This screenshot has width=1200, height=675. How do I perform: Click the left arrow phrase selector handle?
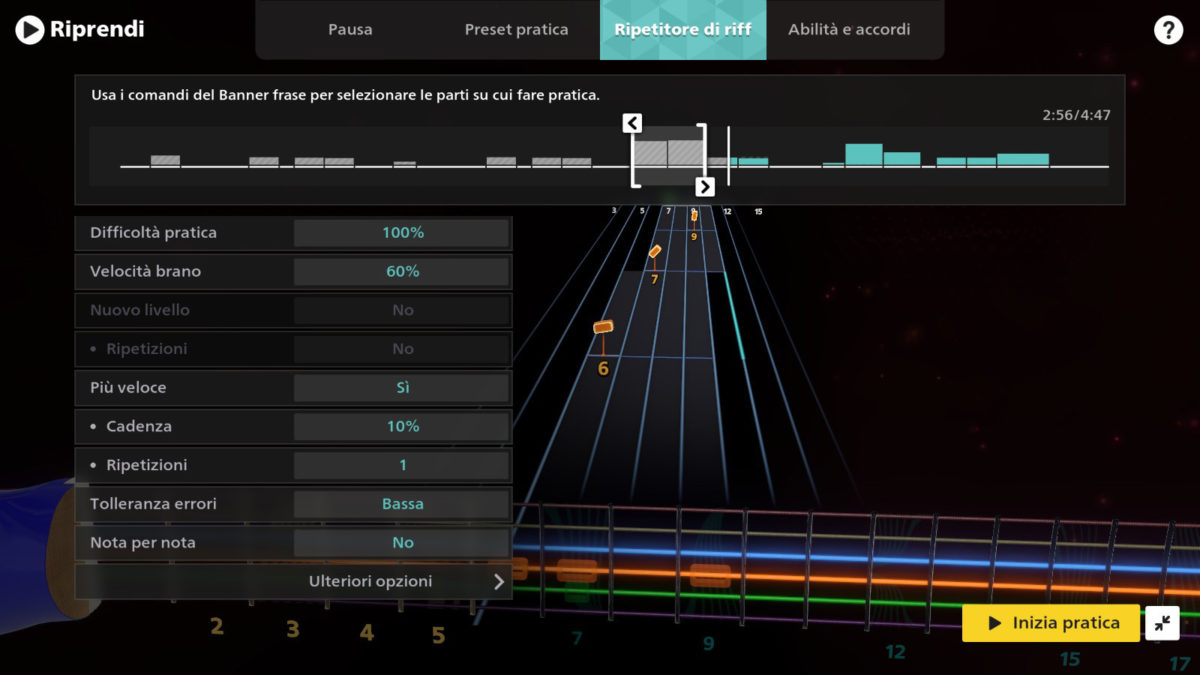[632, 123]
